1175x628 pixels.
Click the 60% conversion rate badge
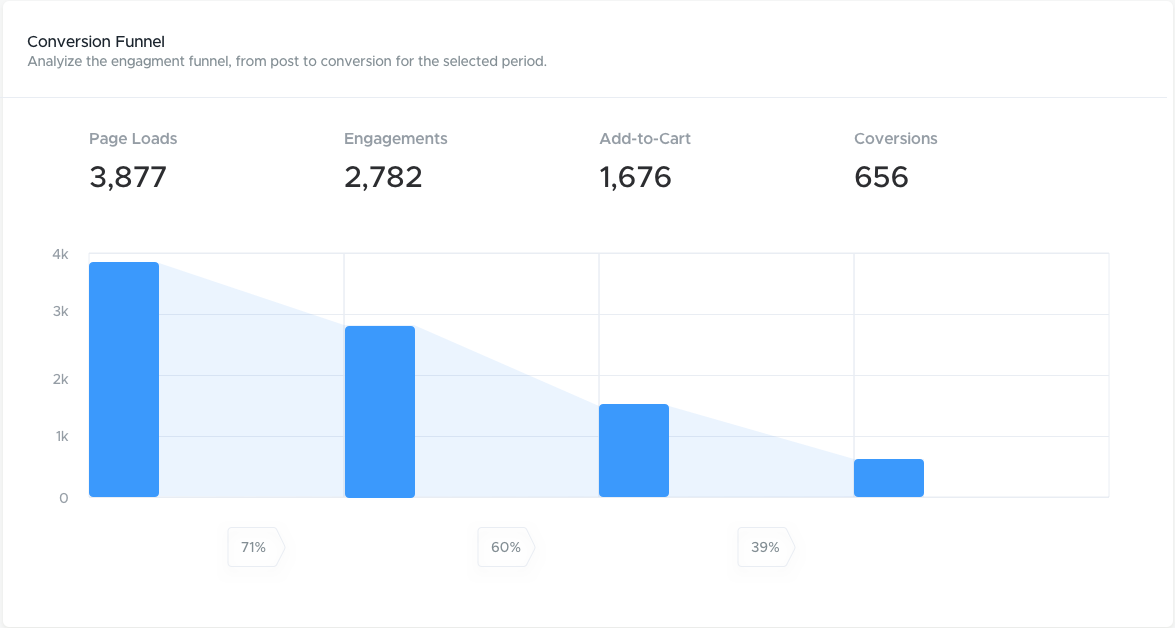click(x=506, y=547)
